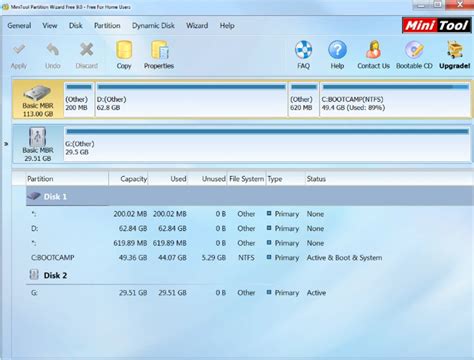The width and height of the screenshot is (474, 360).
Task: Open the Dynamic Disk menu
Action: (x=153, y=26)
